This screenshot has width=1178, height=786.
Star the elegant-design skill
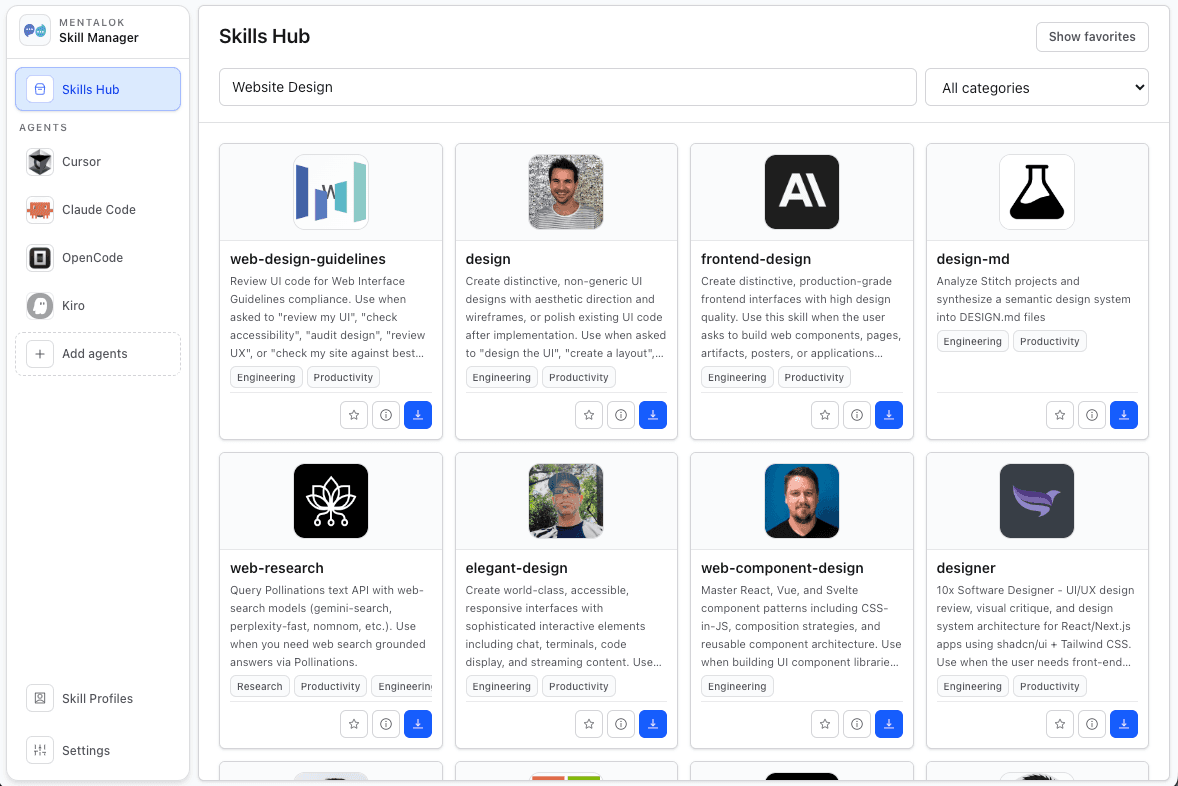(x=589, y=724)
